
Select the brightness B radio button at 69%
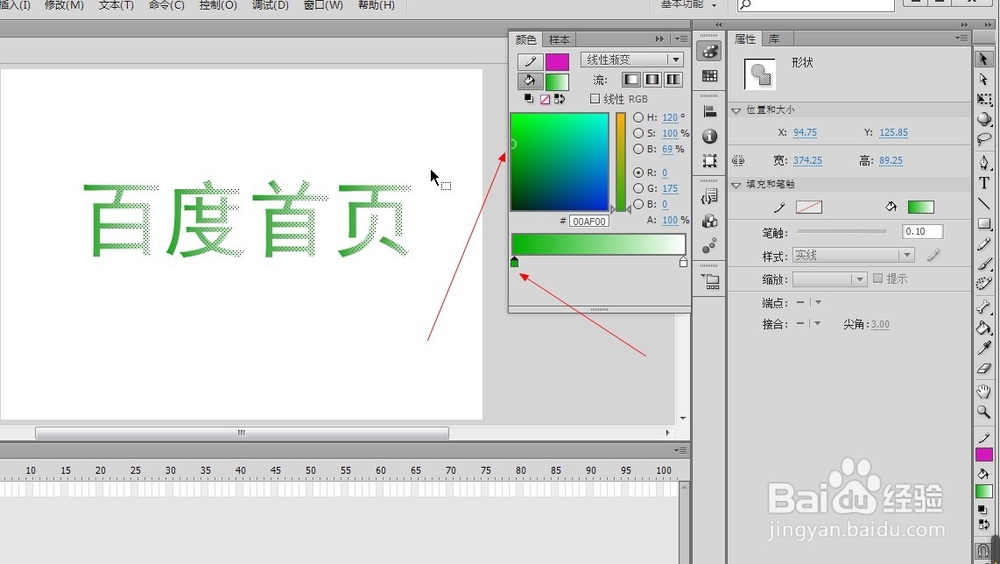click(638, 149)
